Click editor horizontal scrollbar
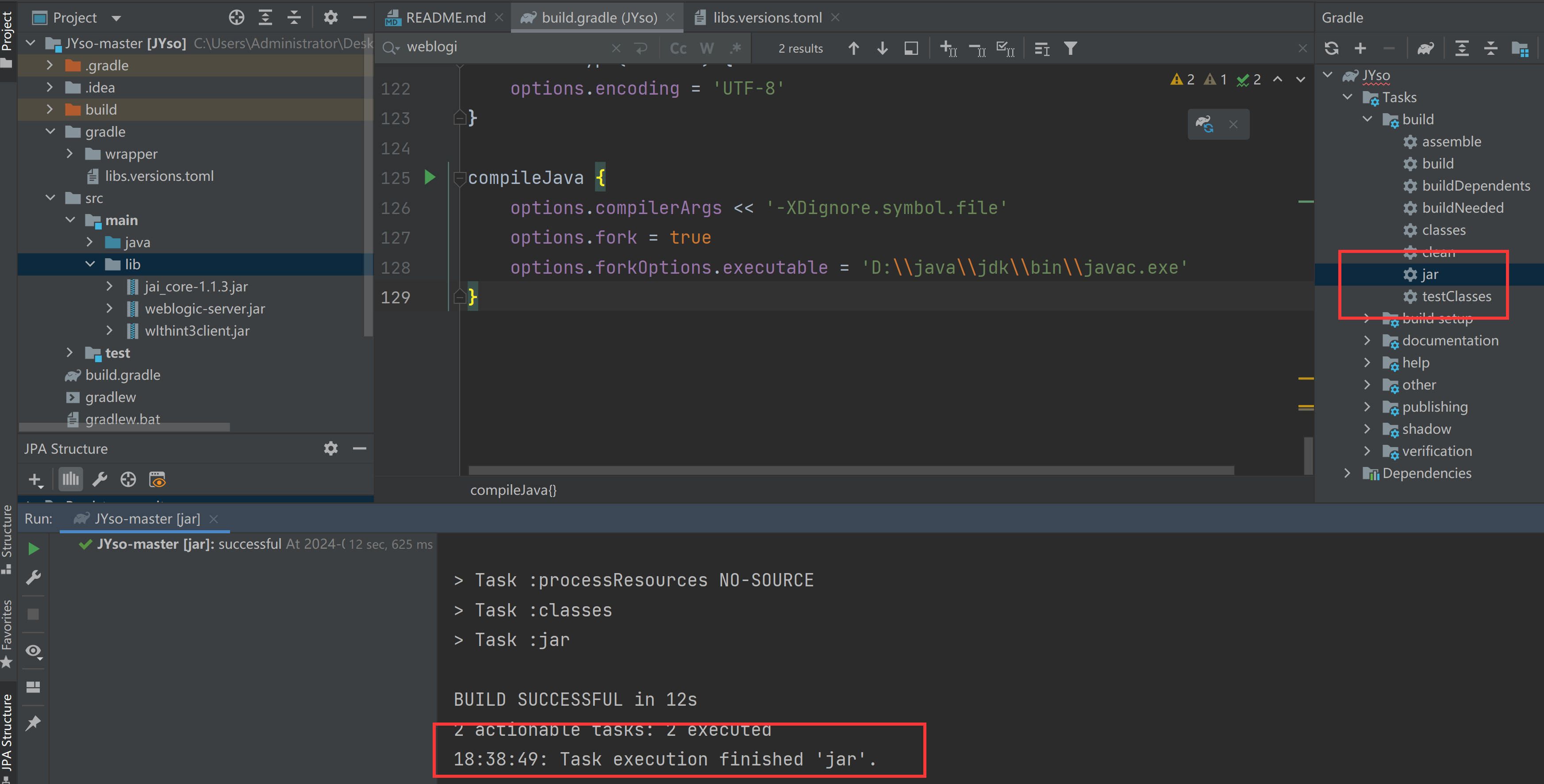Screen dimensions: 1544x784 [850, 470]
